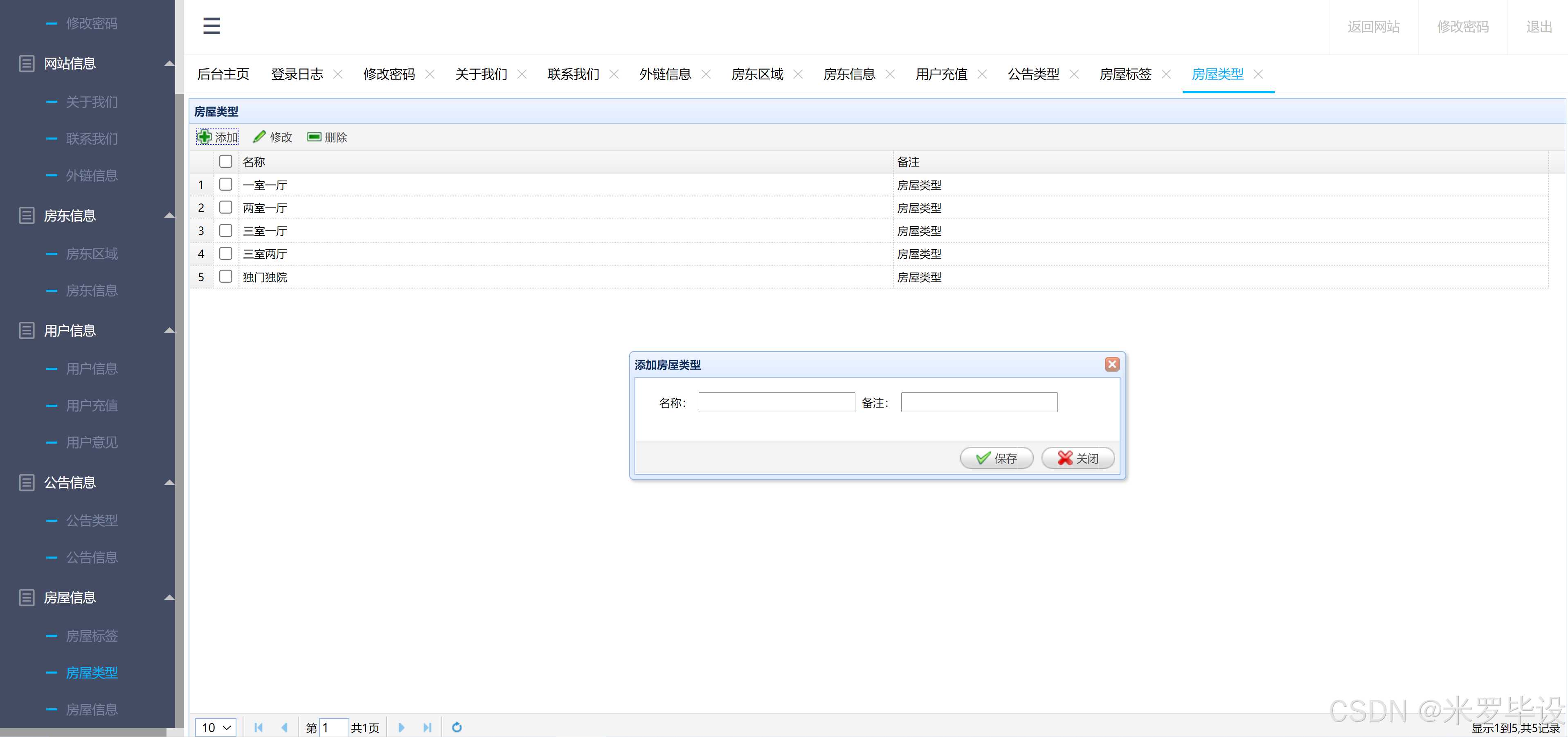This screenshot has height=737, width=1568.
Task: Close the 房屋标签 tab
Action: 1166,74
